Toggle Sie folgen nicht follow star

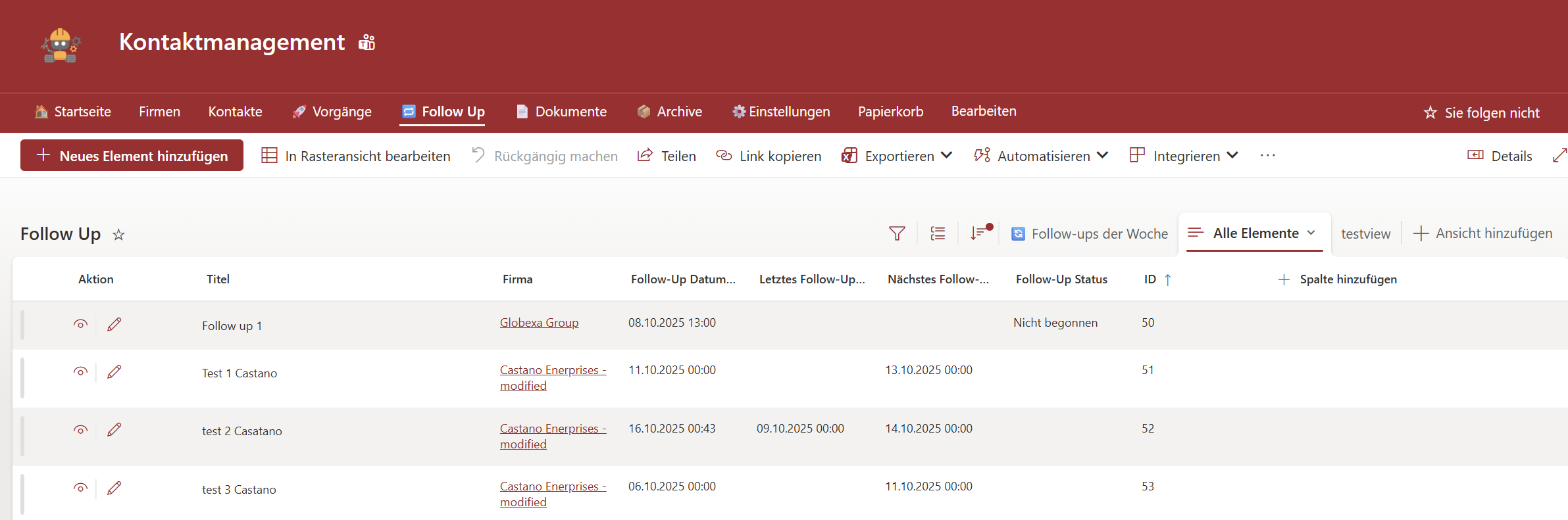coord(1430,112)
